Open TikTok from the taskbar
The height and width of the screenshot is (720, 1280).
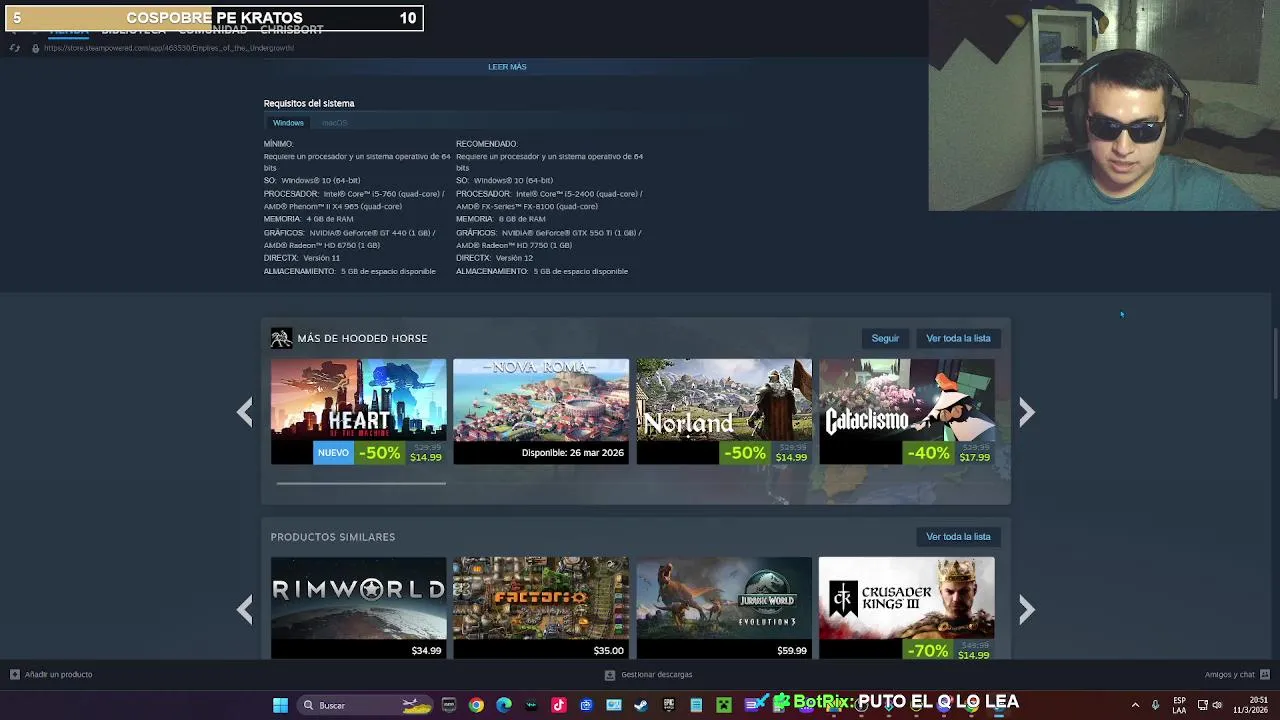point(559,705)
